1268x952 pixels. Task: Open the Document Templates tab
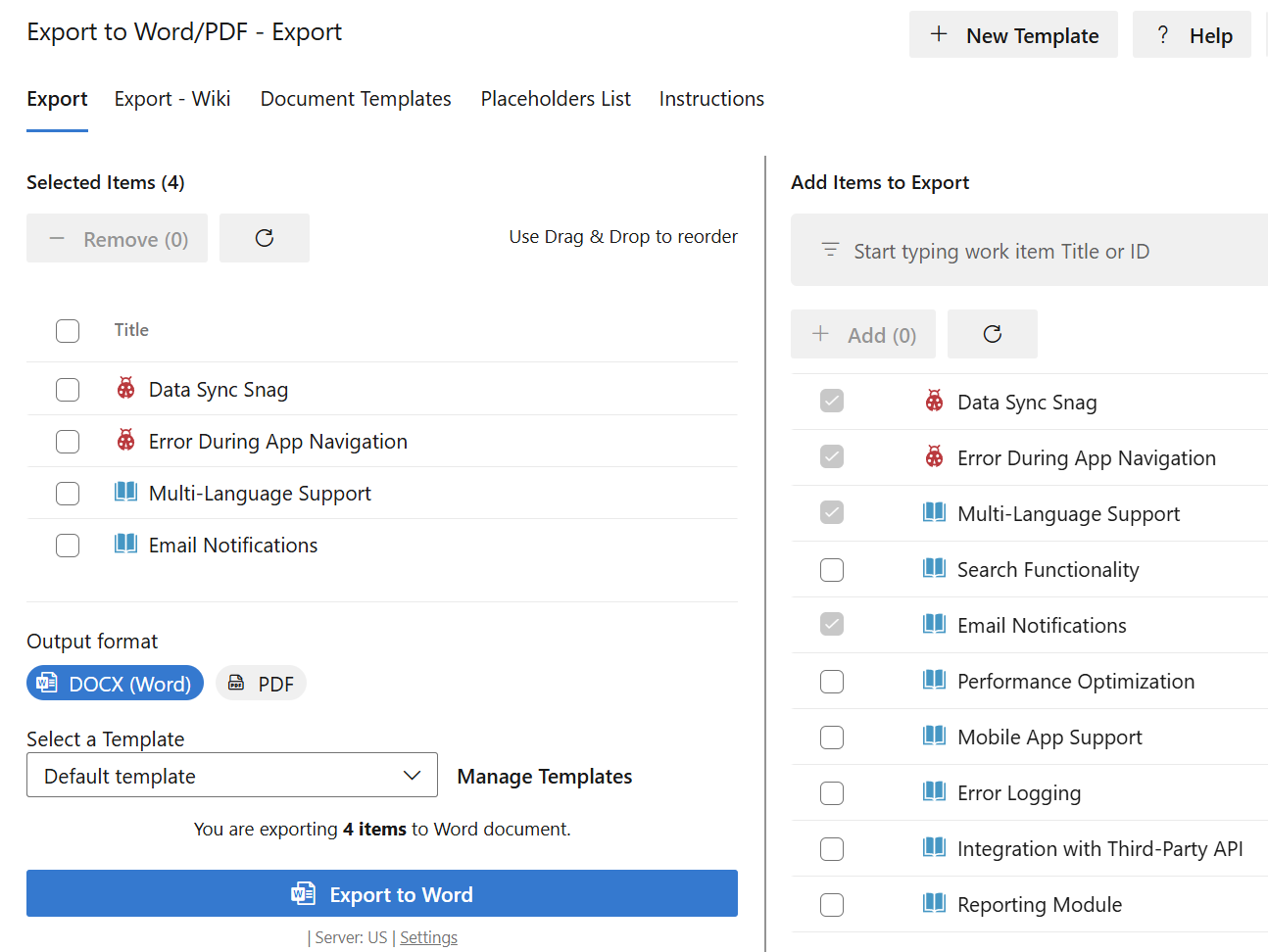click(355, 98)
